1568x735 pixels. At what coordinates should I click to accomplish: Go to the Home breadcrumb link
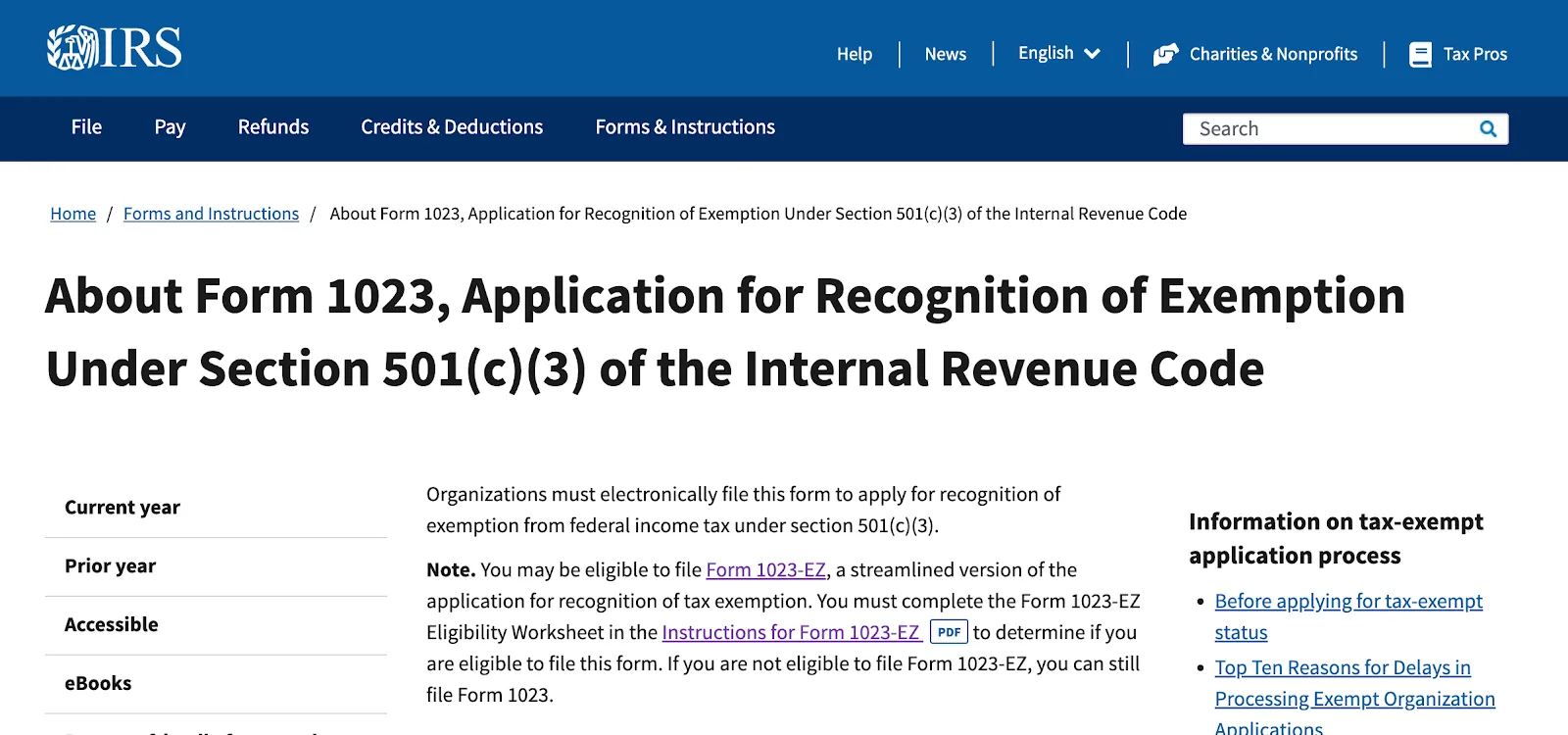73,214
